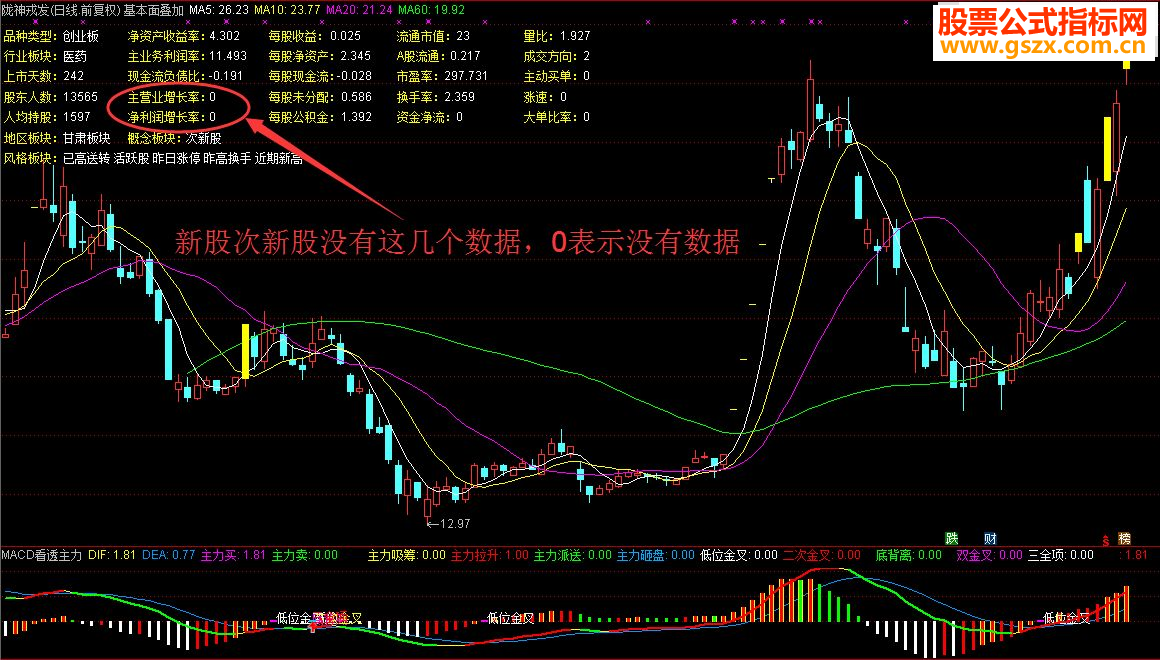The width and height of the screenshot is (1160, 660).
Task: Click the 主力买: 1.81 readout
Action: pos(233,554)
